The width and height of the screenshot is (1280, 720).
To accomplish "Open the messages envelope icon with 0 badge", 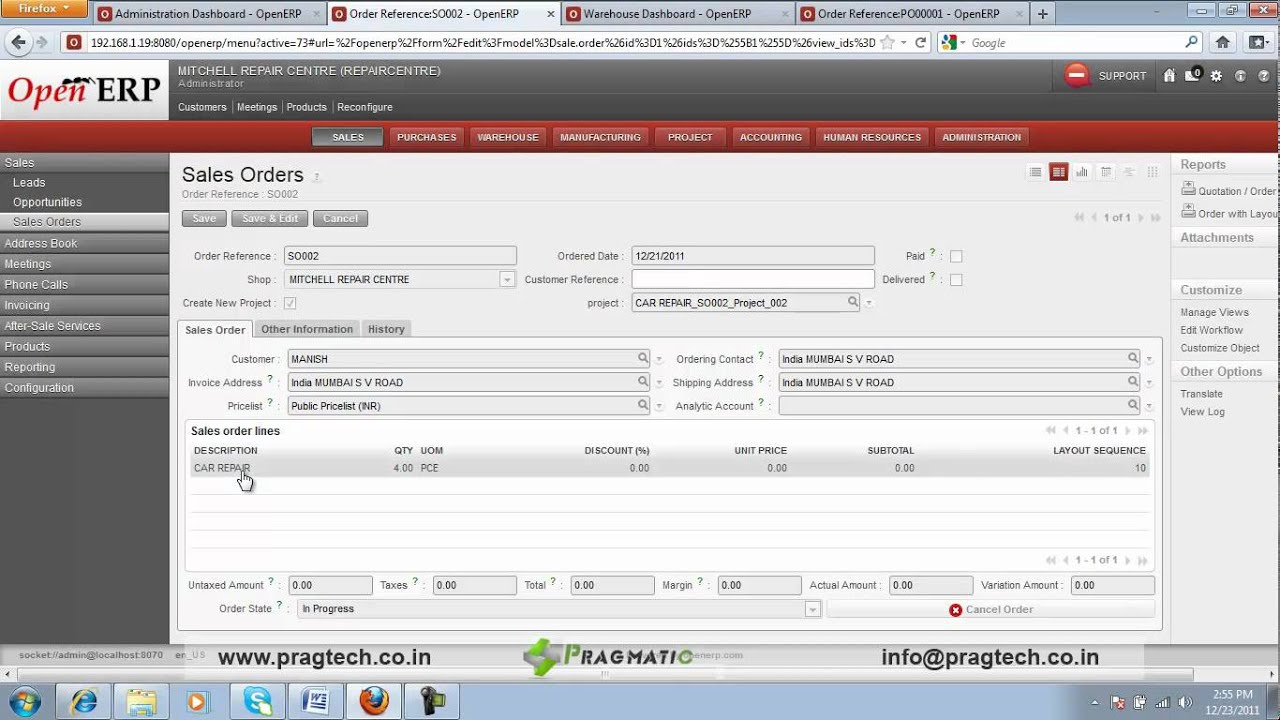I will pyautogui.click(x=1192, y=76).
